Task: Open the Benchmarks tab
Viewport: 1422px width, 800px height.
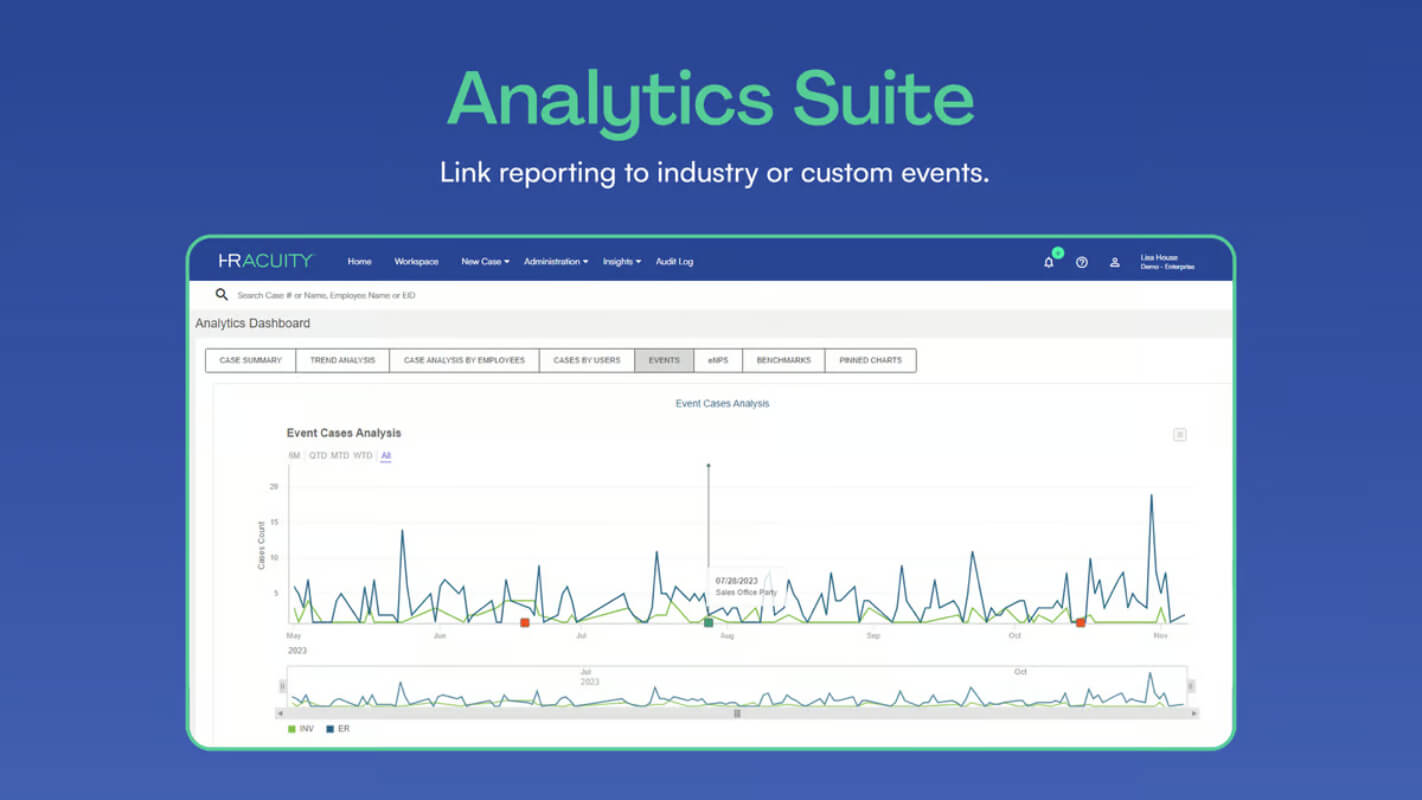Action: tap(784, 360)
